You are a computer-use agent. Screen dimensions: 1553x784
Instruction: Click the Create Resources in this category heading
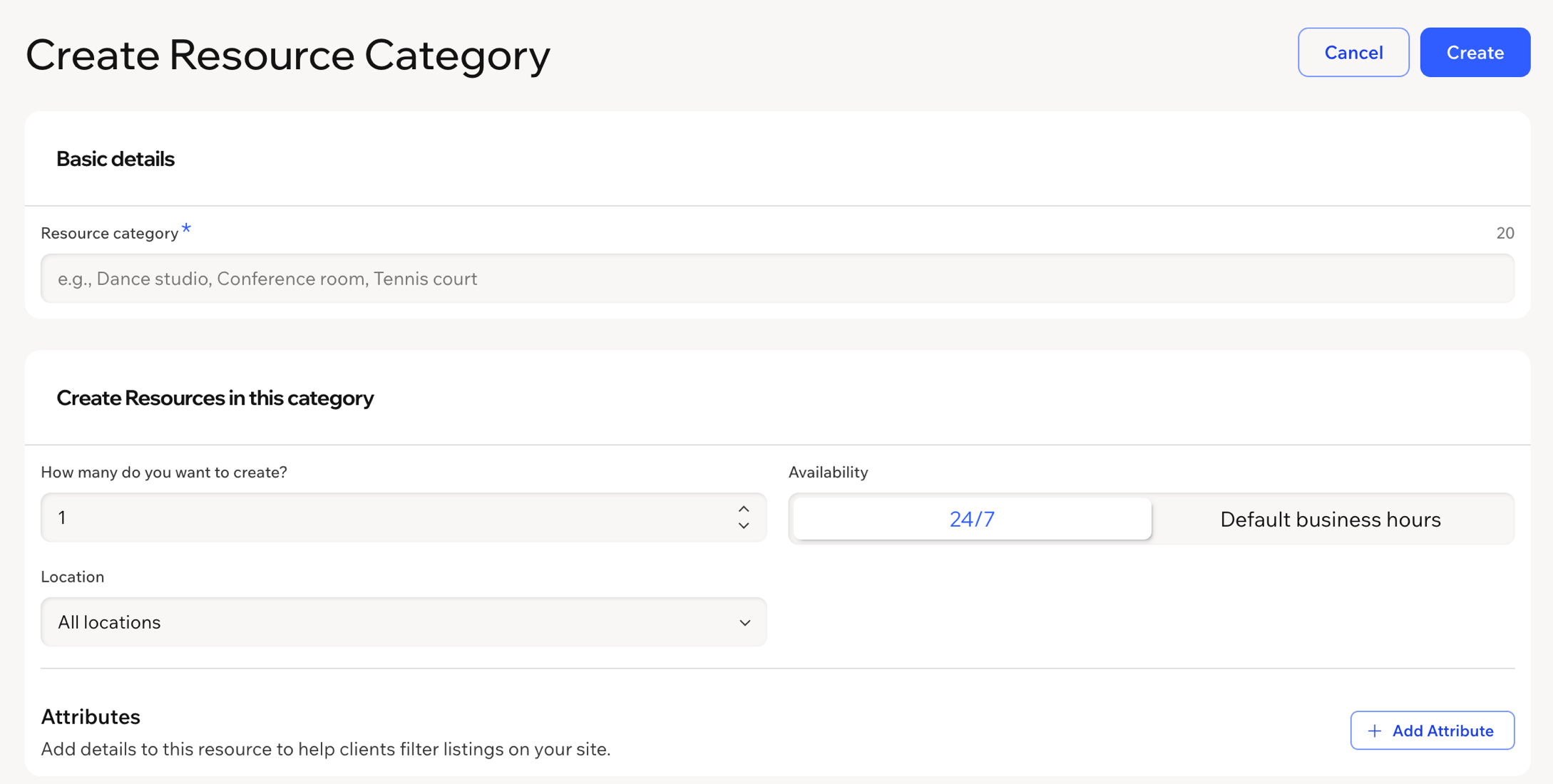click(x=215, y=398)
